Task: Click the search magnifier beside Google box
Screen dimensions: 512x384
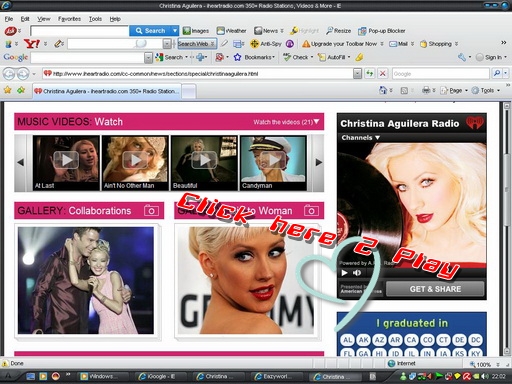Action: tap(497, 73)
